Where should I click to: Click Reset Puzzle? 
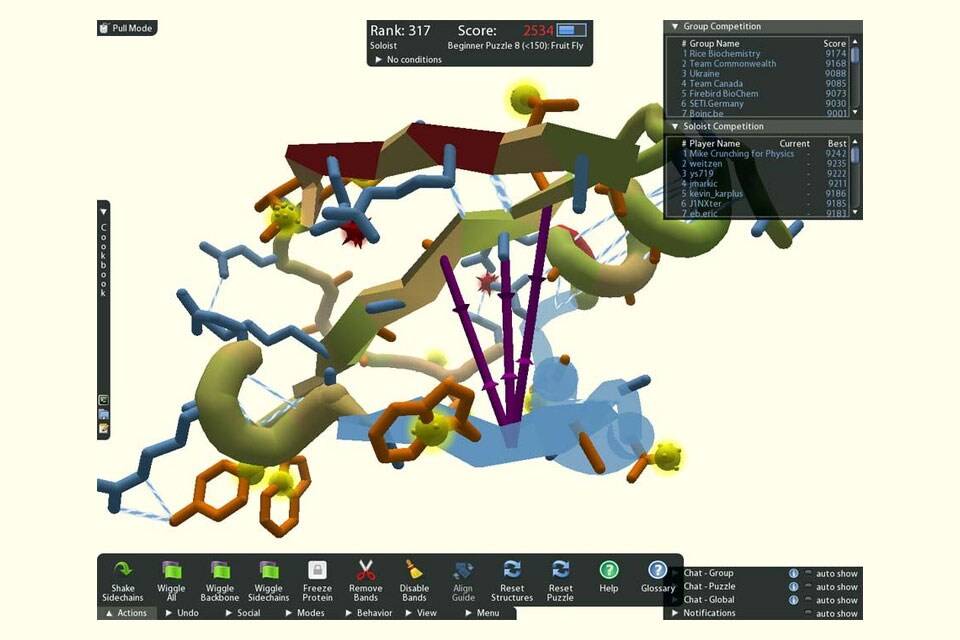click(x=560, y=581)
